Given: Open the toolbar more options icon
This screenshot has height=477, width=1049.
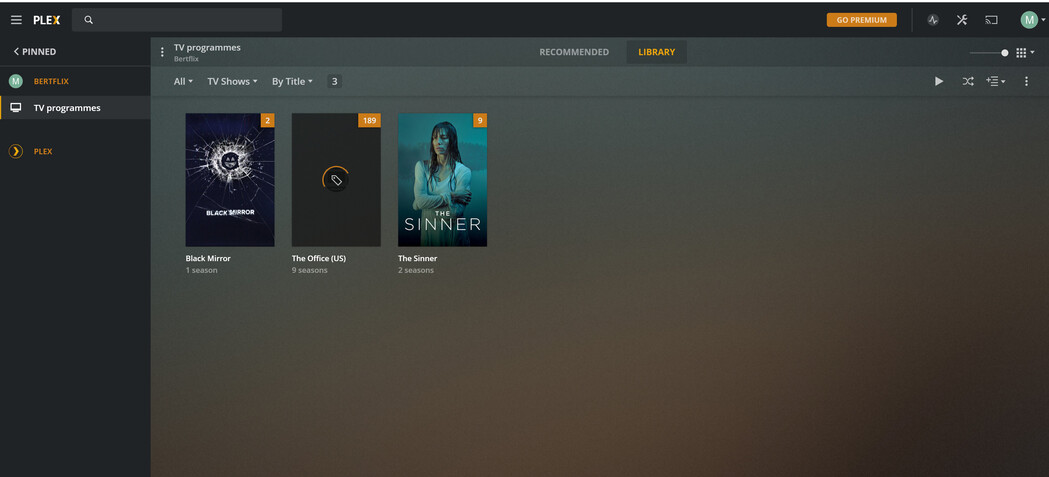Looking at the screenshot, I should click(1026, 82).
